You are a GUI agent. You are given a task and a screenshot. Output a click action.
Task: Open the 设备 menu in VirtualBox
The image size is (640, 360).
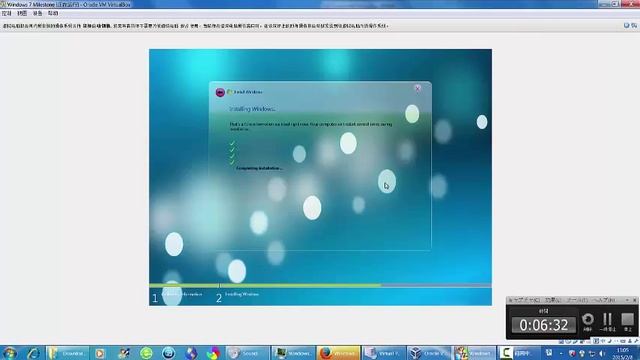coord(38,13)
